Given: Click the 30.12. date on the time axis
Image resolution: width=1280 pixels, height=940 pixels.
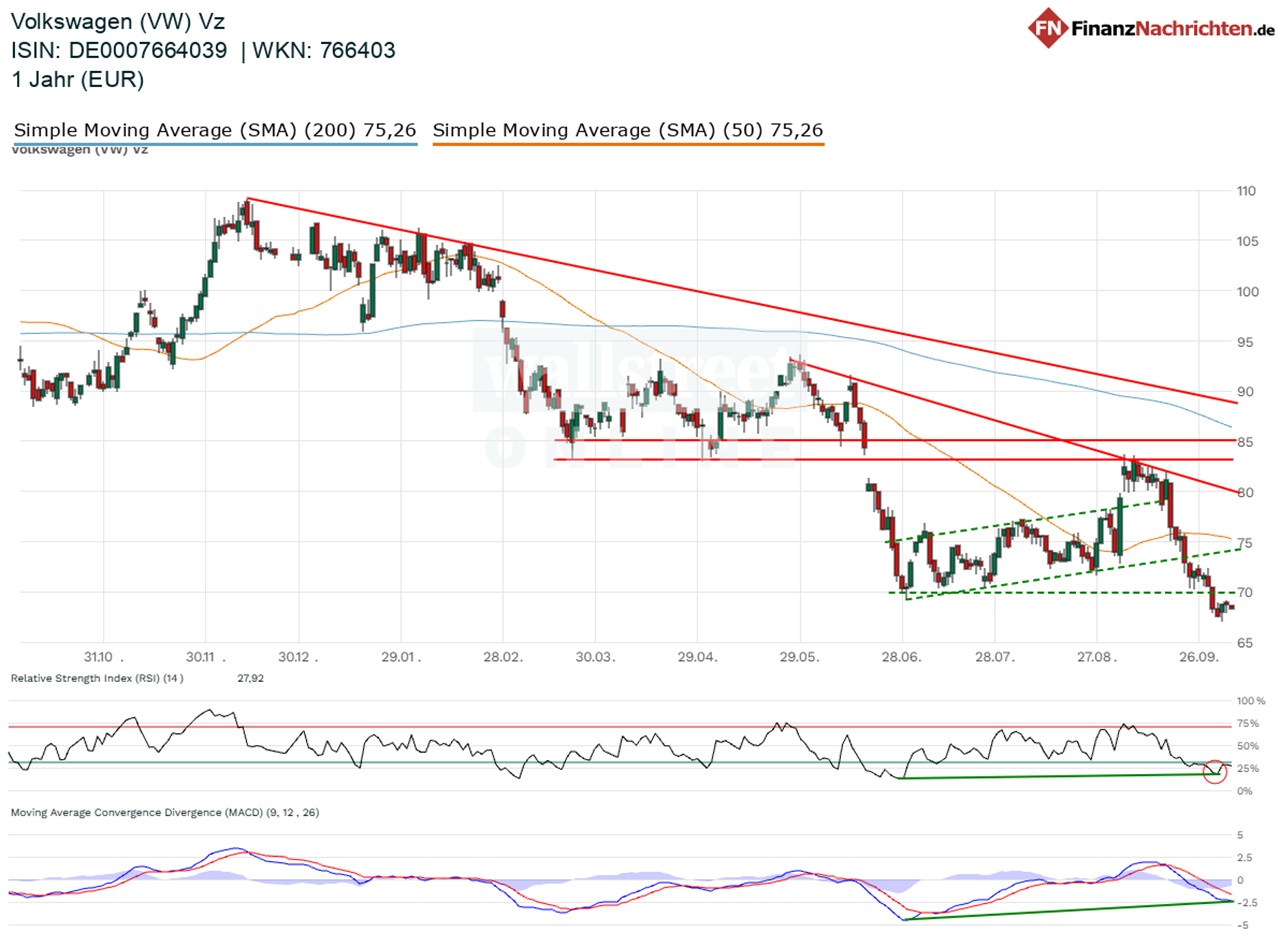Looking at the screenshot, I should click(299, 656).
